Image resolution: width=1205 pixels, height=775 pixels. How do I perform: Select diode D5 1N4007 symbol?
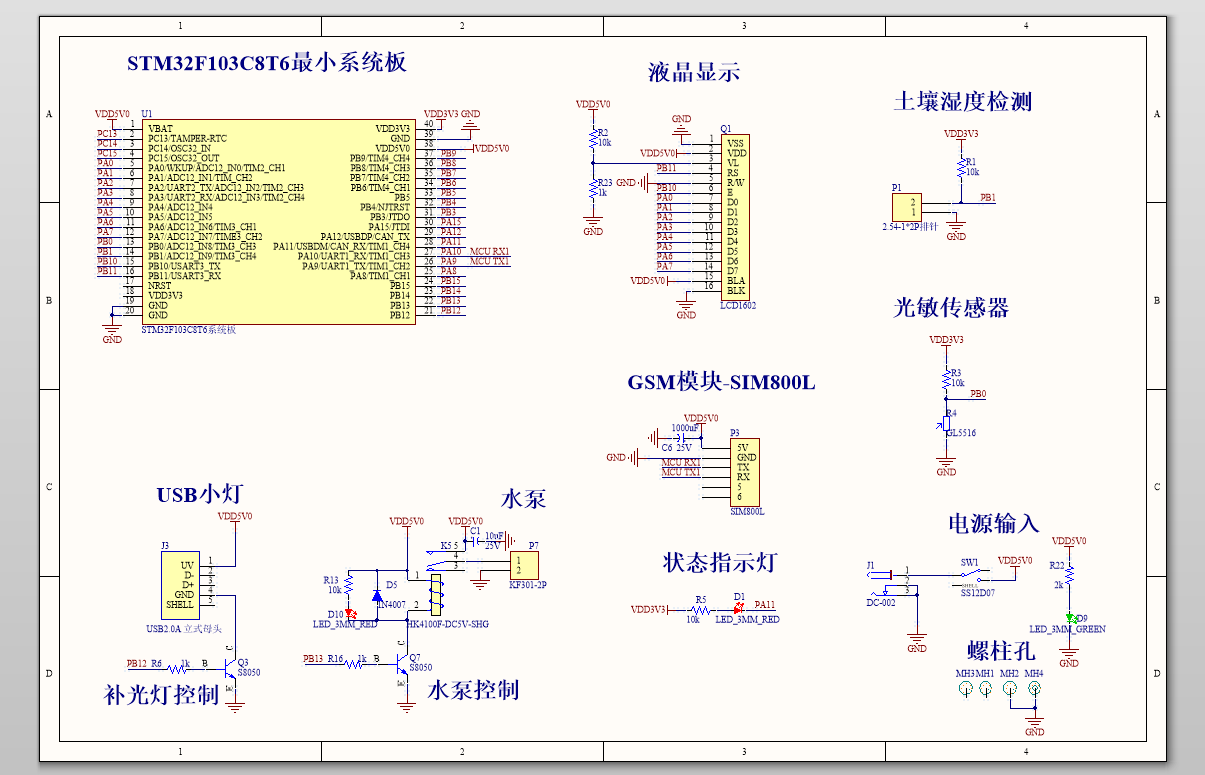click(x=377, y=594)
